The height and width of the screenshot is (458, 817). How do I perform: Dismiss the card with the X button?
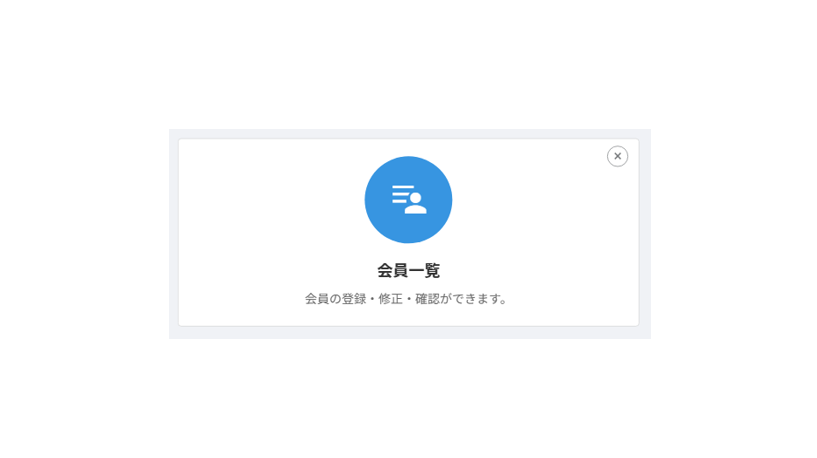click(x=617, y=156)
